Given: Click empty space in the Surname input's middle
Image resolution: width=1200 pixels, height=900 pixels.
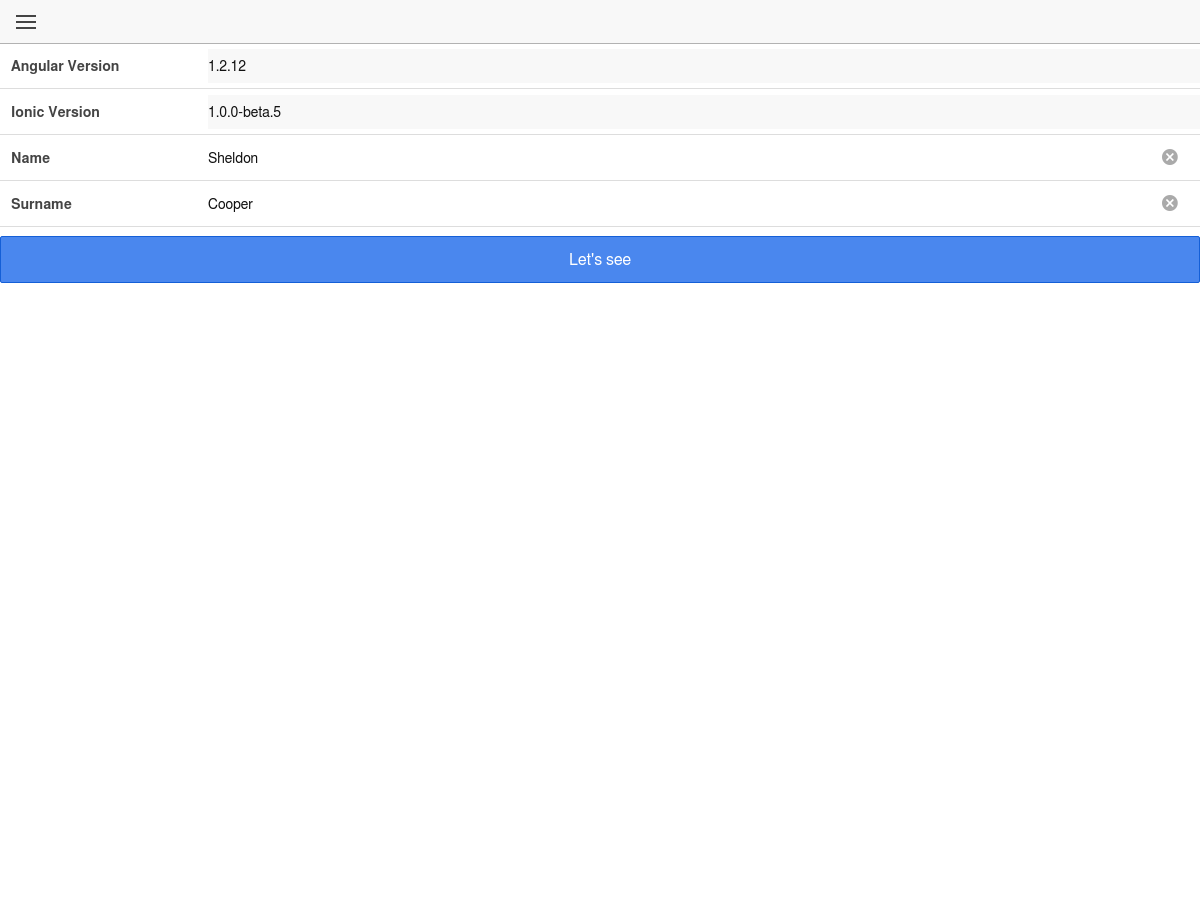Looking at the screenshot, I should pos(680,204).
